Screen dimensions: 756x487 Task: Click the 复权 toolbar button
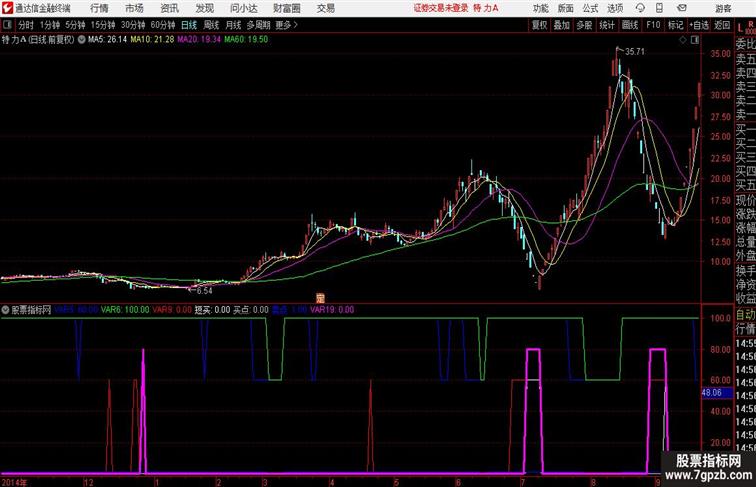coord(539,25)
